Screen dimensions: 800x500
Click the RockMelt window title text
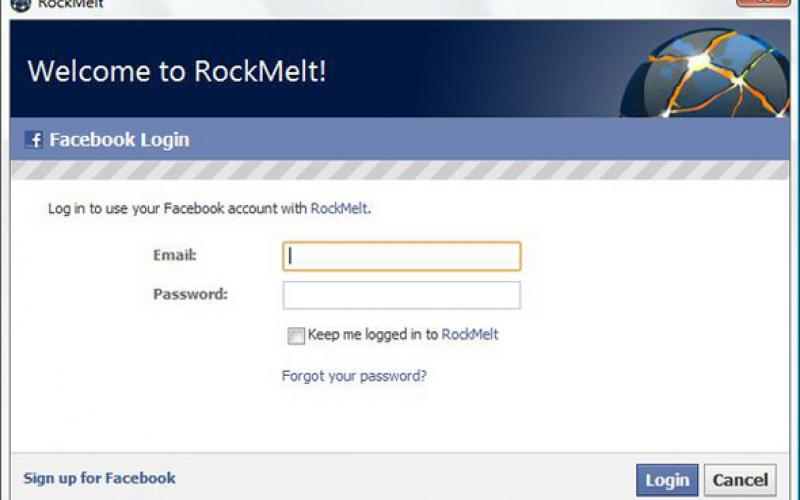pos(70,4)
